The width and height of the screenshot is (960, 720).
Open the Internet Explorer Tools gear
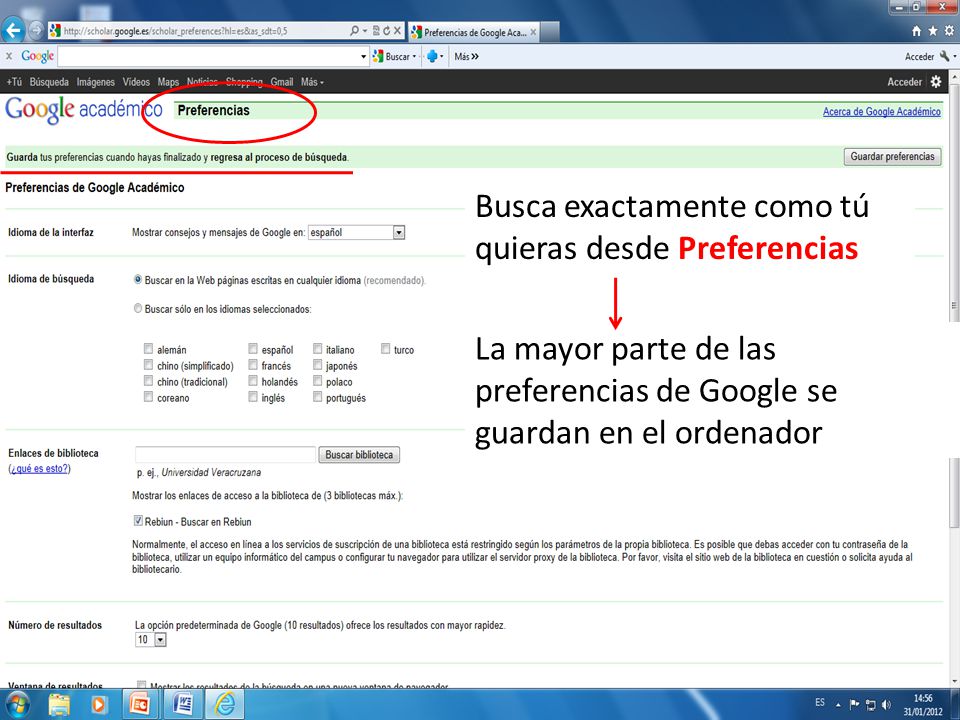[949, 31]
